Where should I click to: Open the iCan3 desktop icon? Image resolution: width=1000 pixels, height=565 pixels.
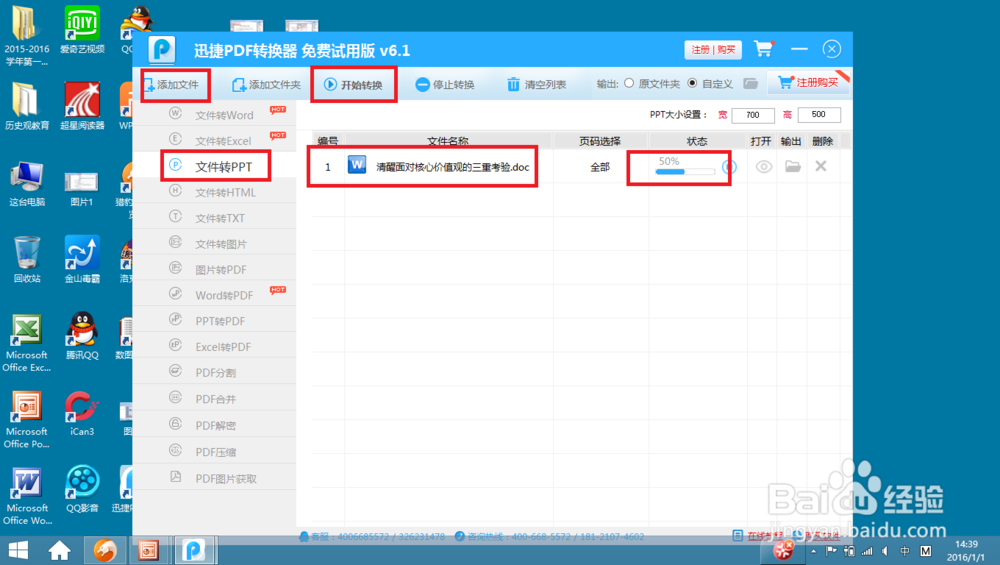[x=82, y=413]
